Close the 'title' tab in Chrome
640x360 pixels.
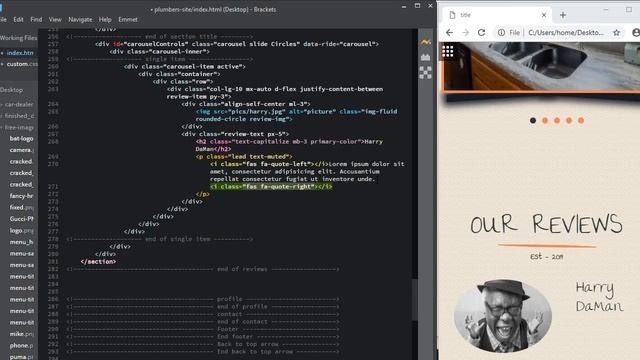tap(544, 15)
